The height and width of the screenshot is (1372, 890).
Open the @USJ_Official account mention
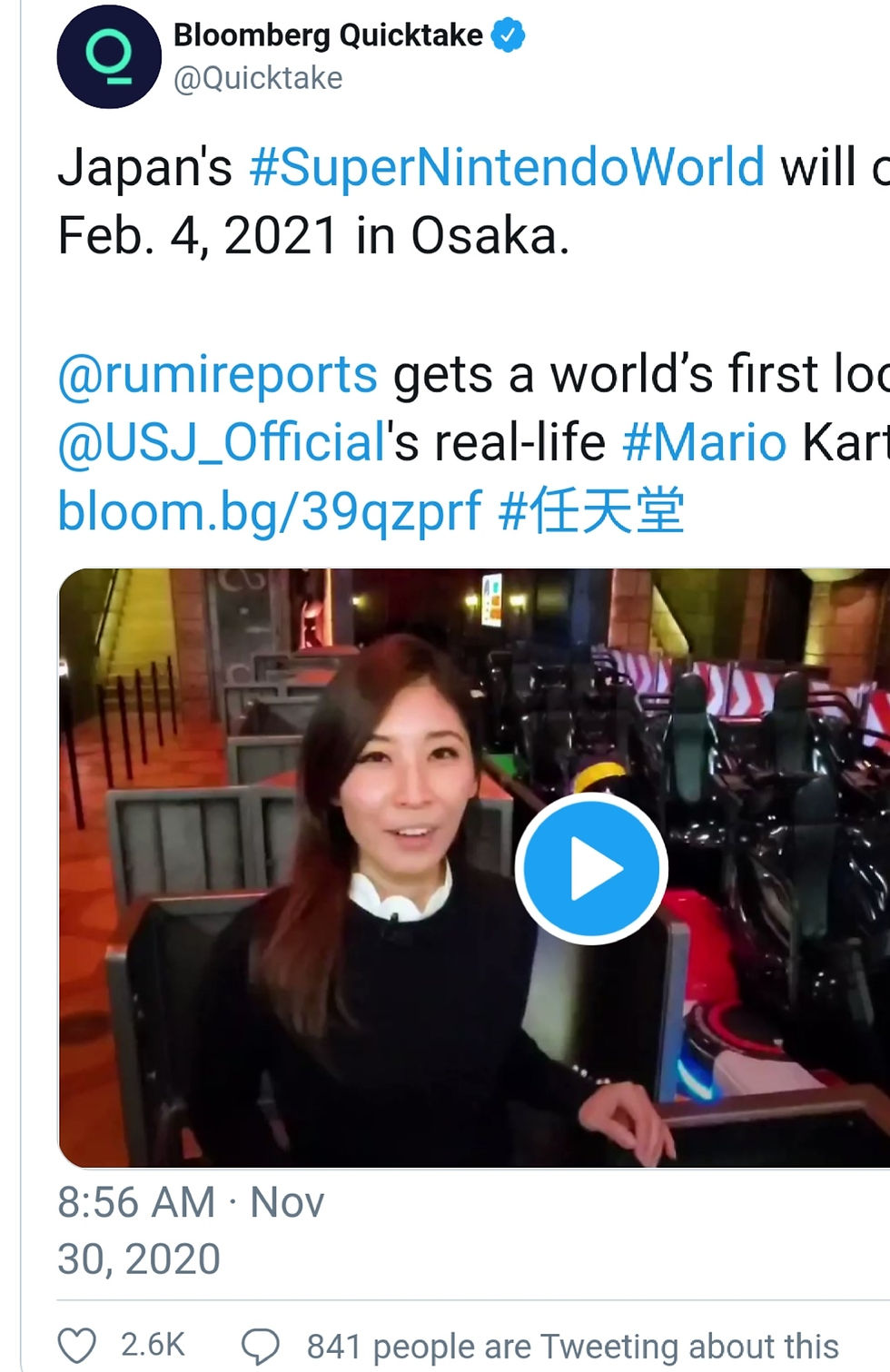click(x=222, y=443)
